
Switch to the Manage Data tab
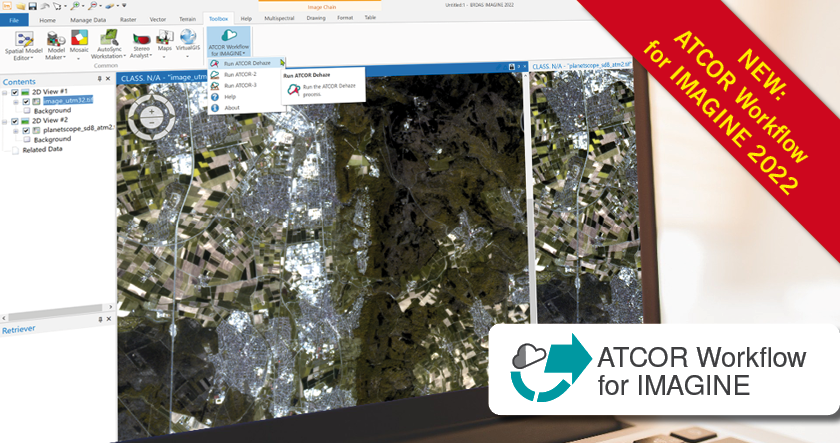[x=88, y=20]
